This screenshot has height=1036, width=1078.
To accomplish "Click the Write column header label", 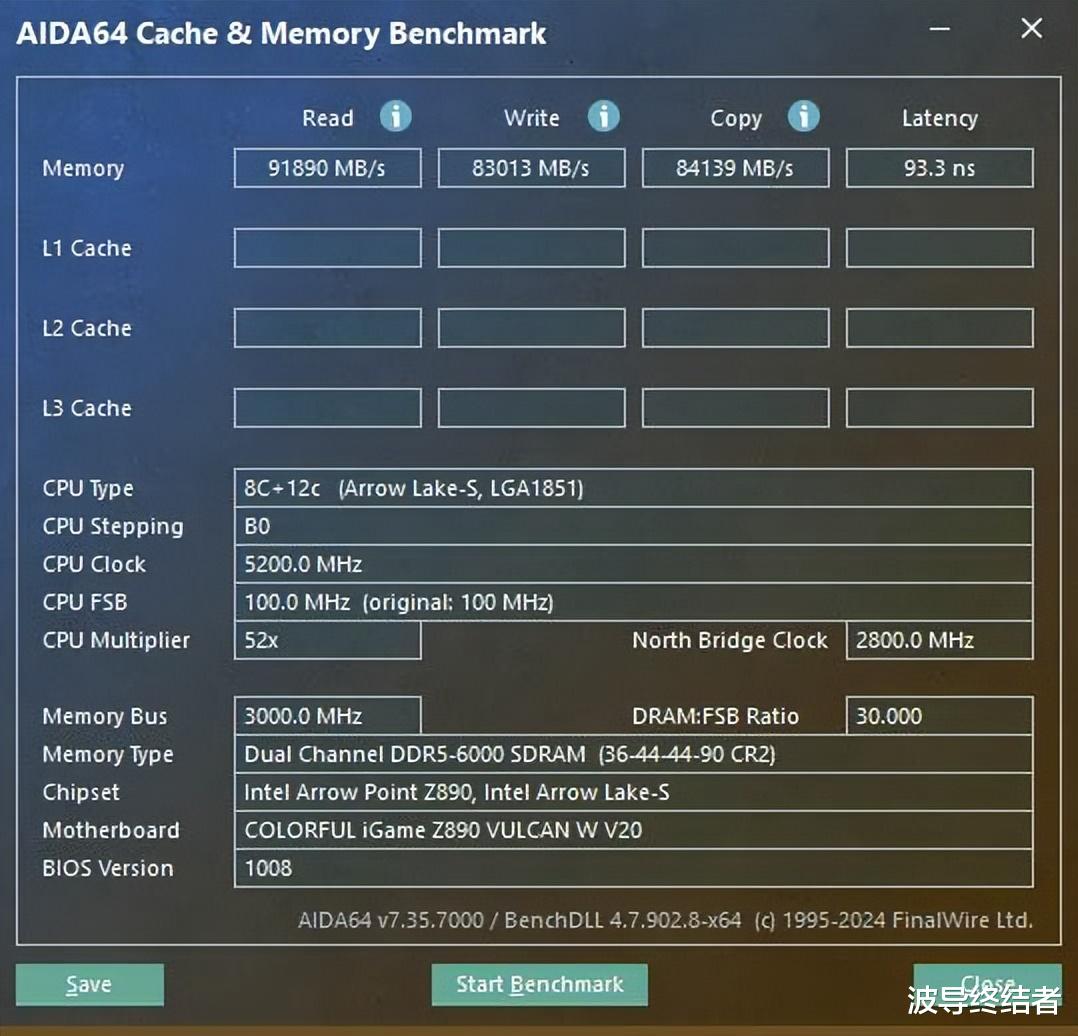I will [531, 118].
